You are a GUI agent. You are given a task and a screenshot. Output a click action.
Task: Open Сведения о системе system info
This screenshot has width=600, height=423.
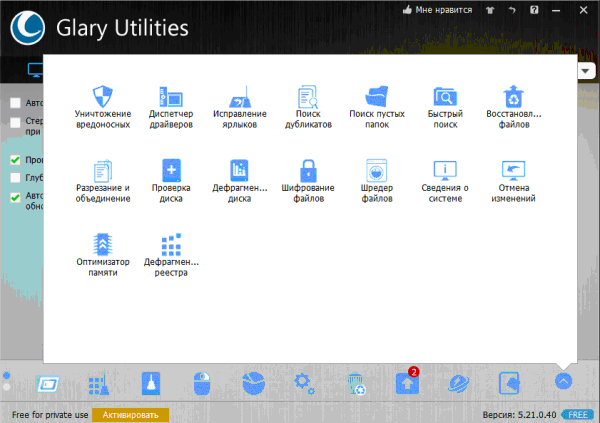click(x=444, y=178)
